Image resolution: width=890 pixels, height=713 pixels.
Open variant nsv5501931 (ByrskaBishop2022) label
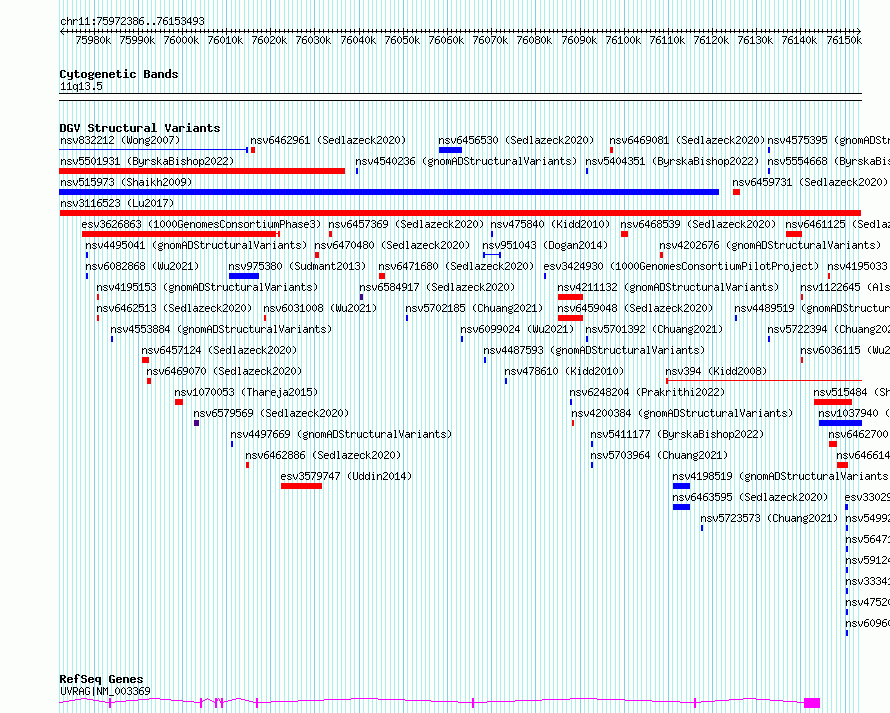pyautogui.click(x=147, y=161)
